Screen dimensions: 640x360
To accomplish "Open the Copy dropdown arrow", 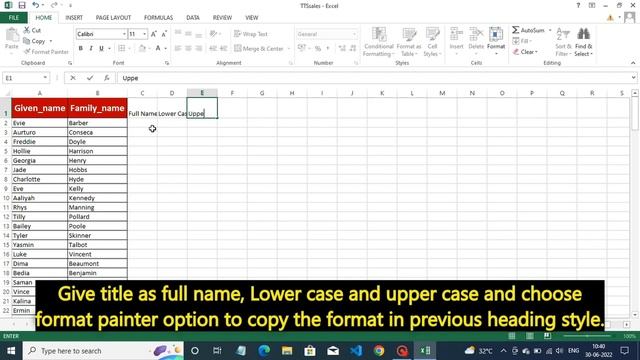I will pos(51,41).
